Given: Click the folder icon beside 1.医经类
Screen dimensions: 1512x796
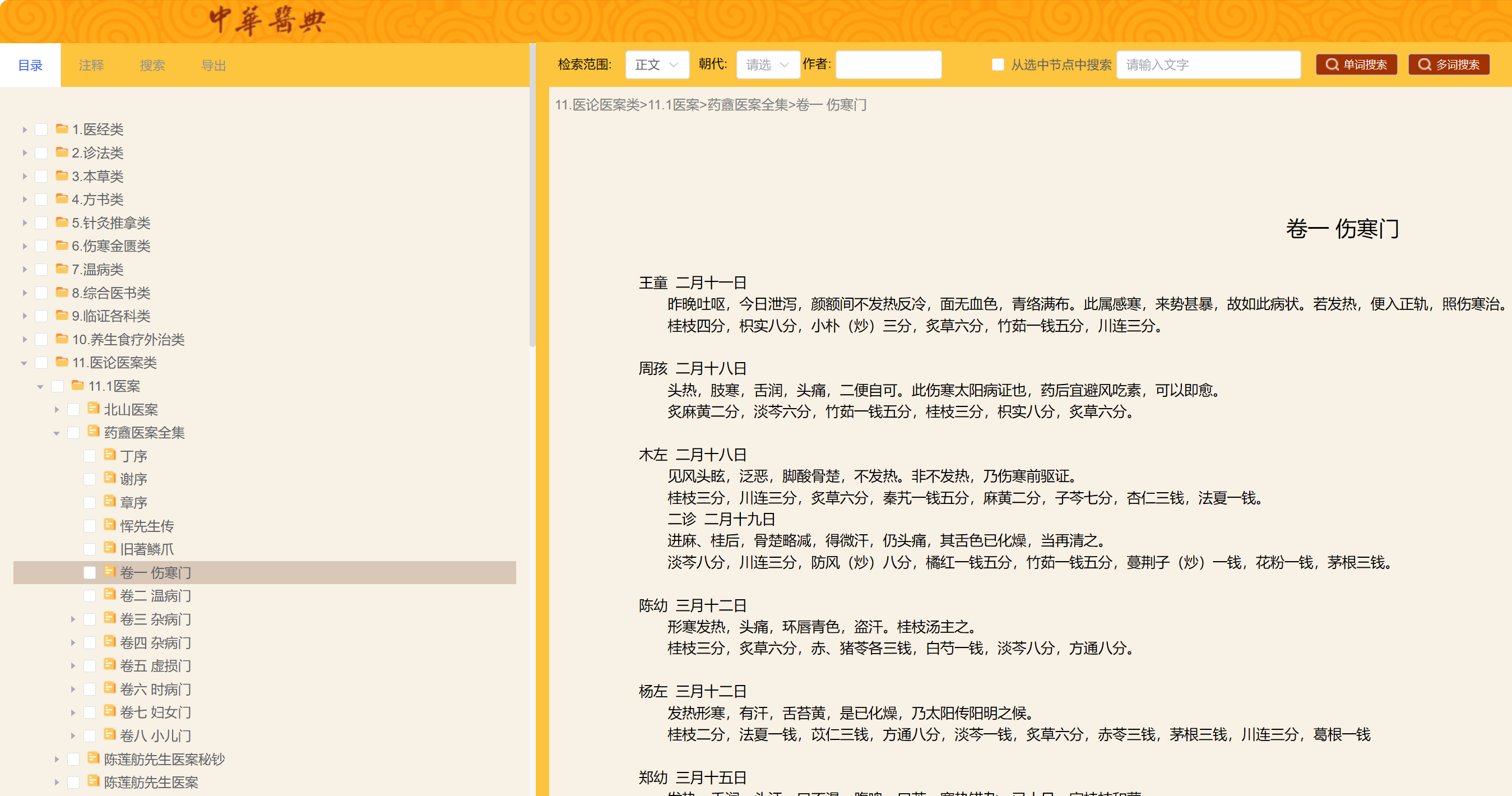Looking at the screenshot, I should [x=62, y=128].
